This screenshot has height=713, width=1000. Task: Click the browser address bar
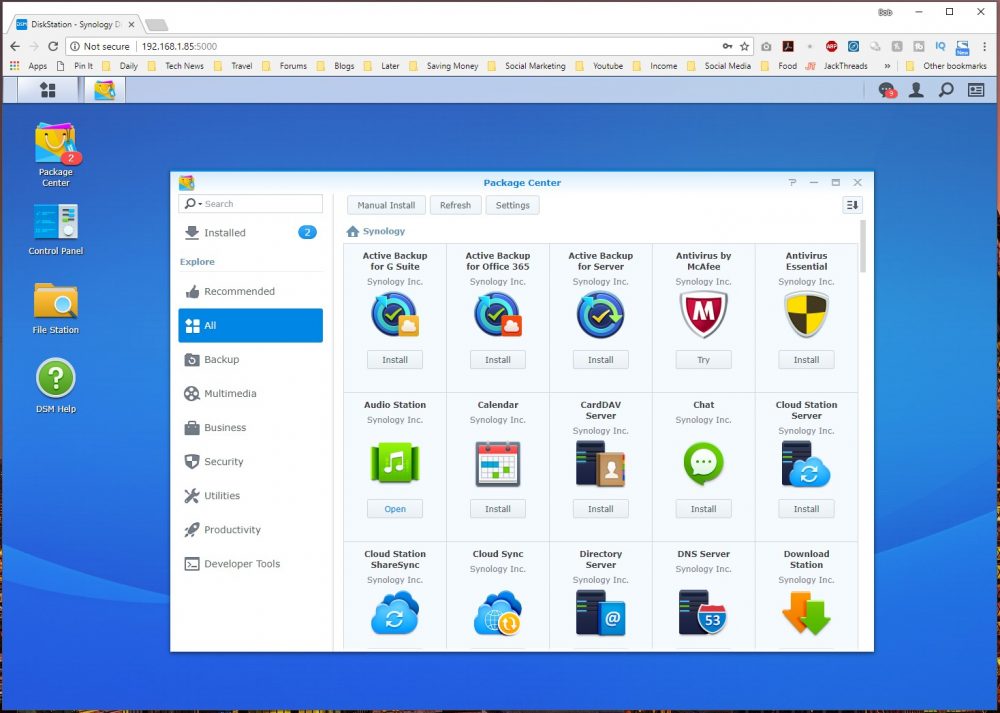[408, 47]
